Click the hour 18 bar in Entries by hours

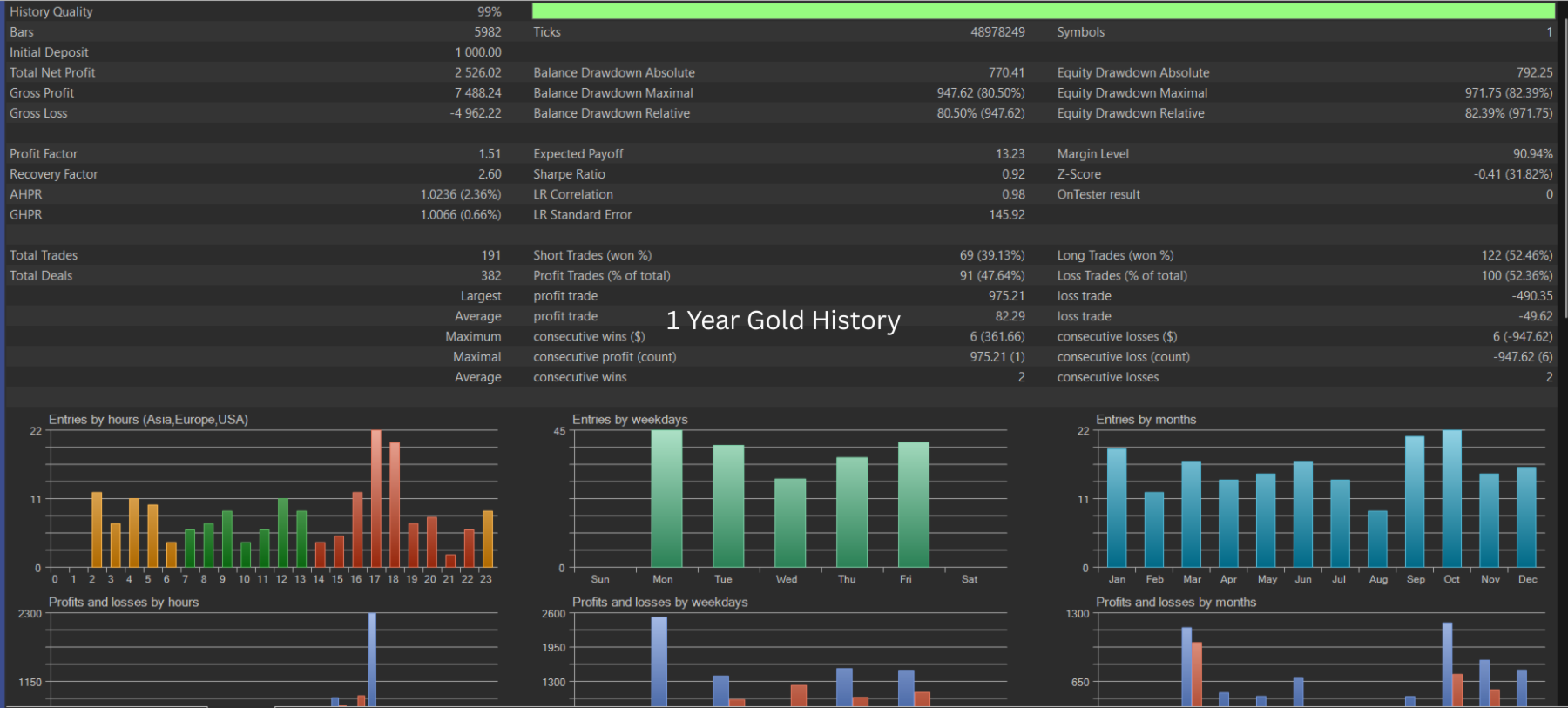(x=395, y=505)
